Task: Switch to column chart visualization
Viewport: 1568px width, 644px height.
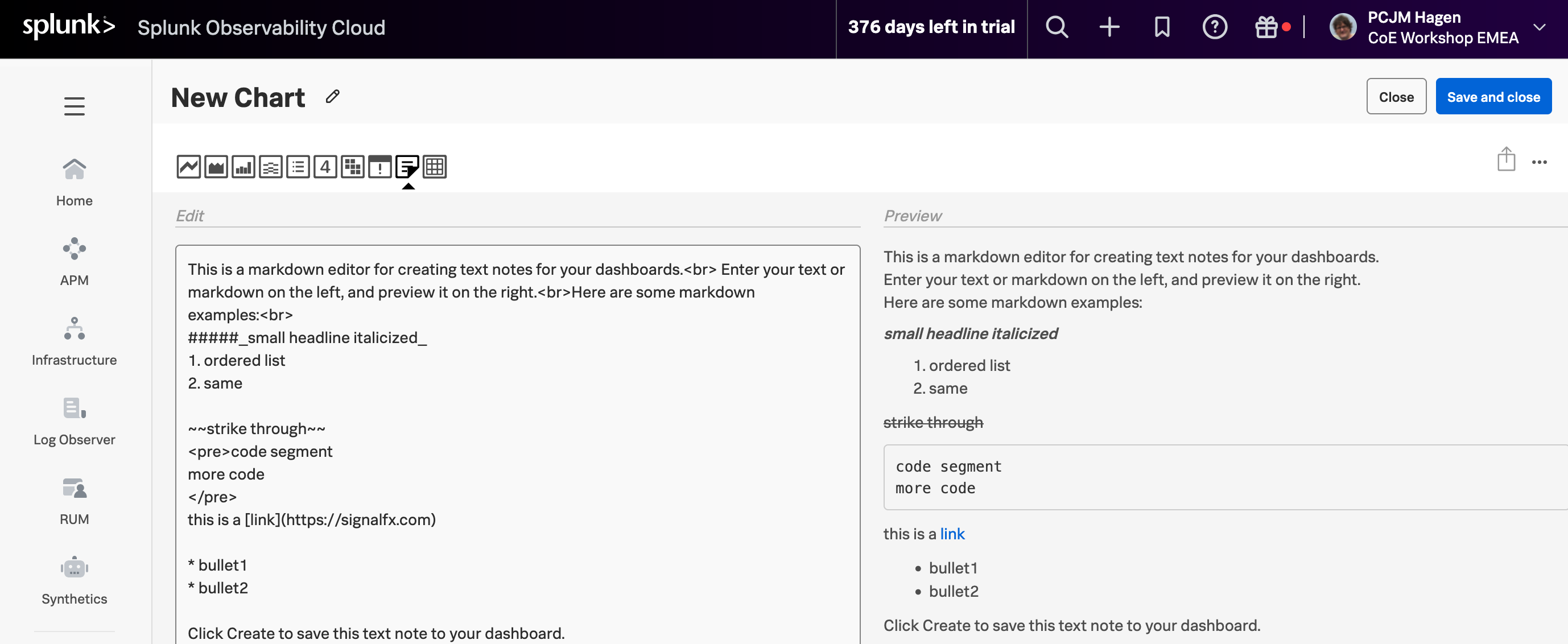Action: coord(244,167)
